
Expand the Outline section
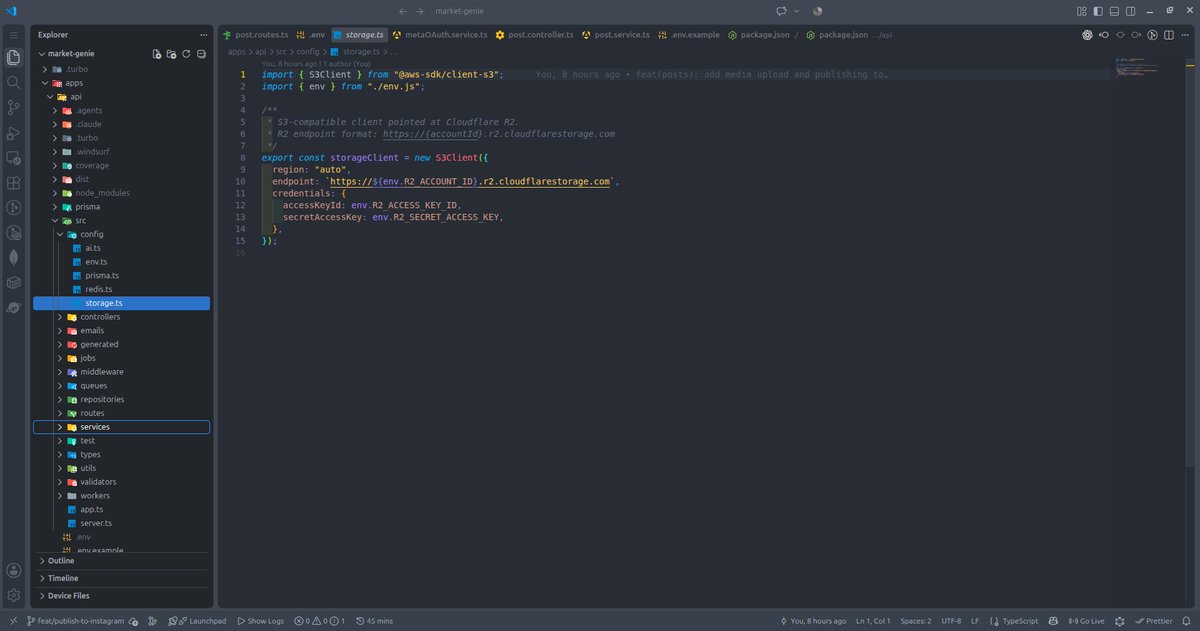[121, 561]
